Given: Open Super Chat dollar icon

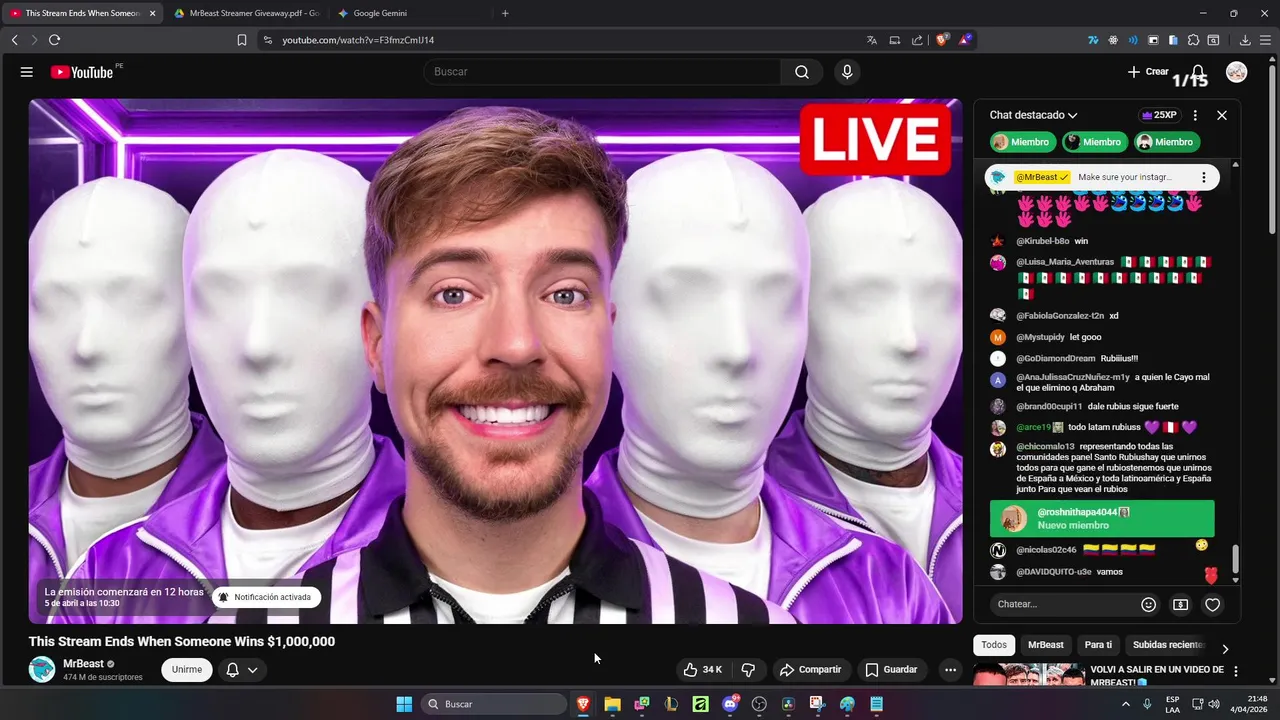Looking at the screenshot, I should click(x=1181, y=604).
